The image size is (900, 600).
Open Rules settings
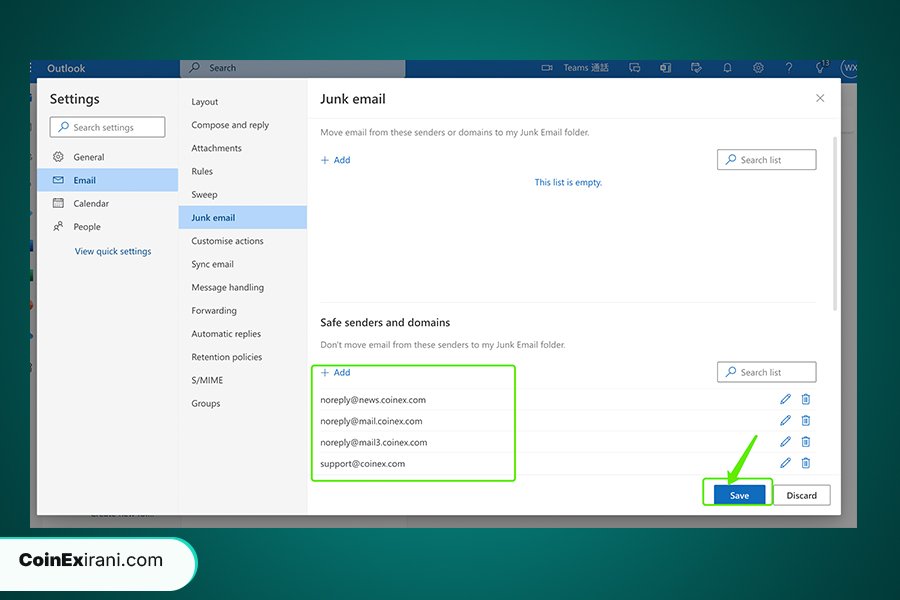point(242,171)
